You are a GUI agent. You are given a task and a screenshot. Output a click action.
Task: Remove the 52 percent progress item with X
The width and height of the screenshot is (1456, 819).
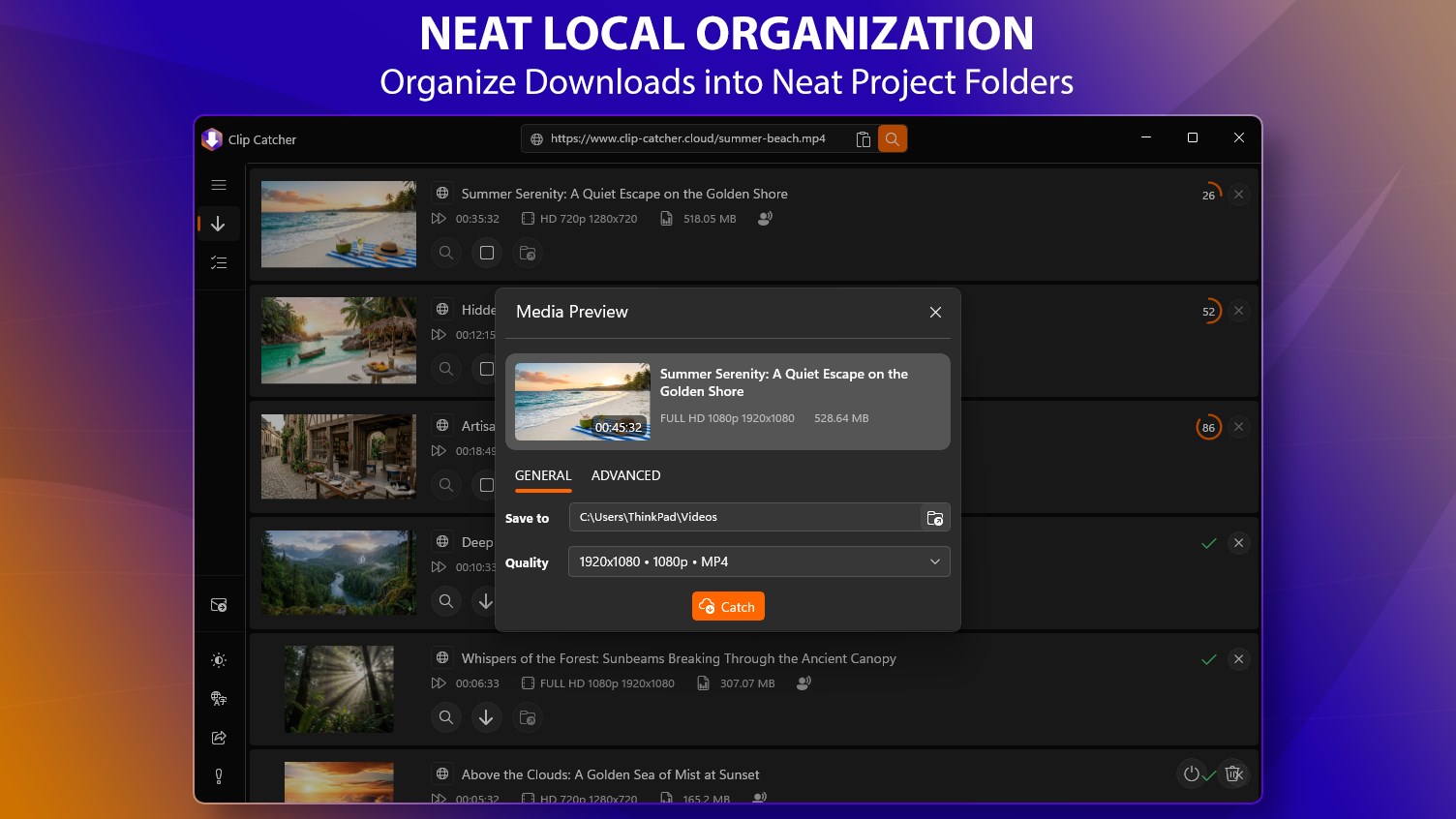(1238, 311)
